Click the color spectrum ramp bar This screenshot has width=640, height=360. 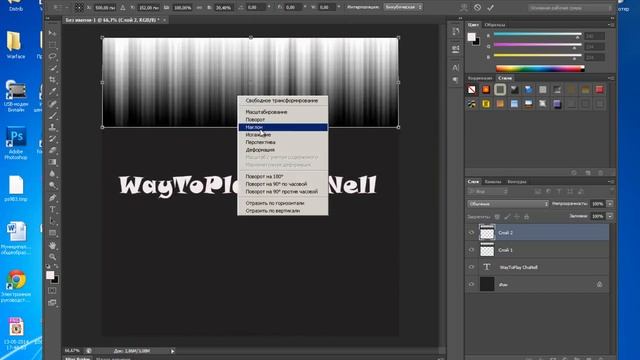(x=540, y=69)
